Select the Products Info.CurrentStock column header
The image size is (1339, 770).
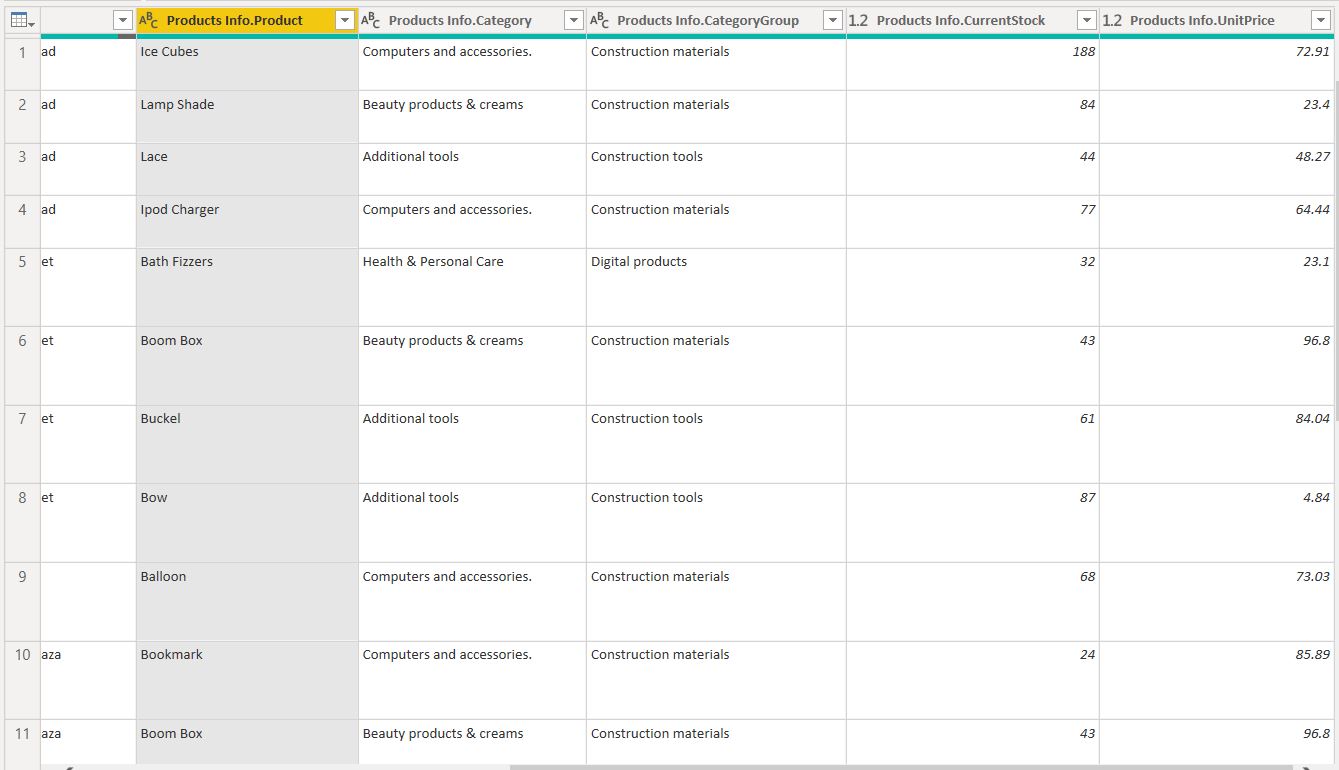click(960, 20)
